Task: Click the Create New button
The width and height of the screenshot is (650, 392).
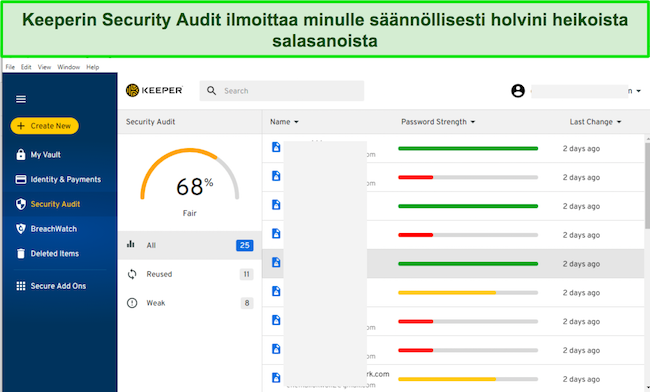Action: point(44,126)
